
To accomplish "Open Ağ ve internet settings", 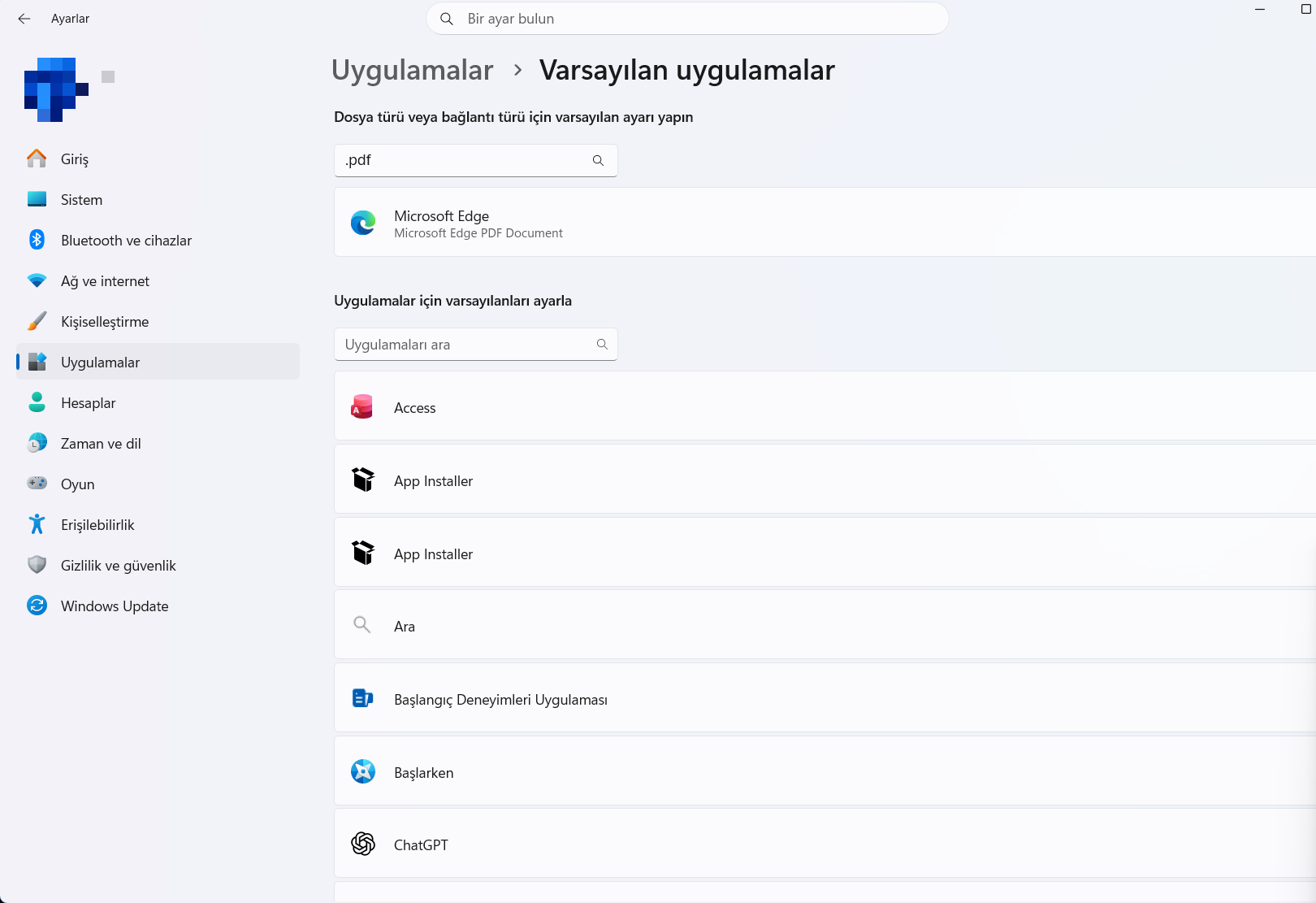I will coord(158,280).
